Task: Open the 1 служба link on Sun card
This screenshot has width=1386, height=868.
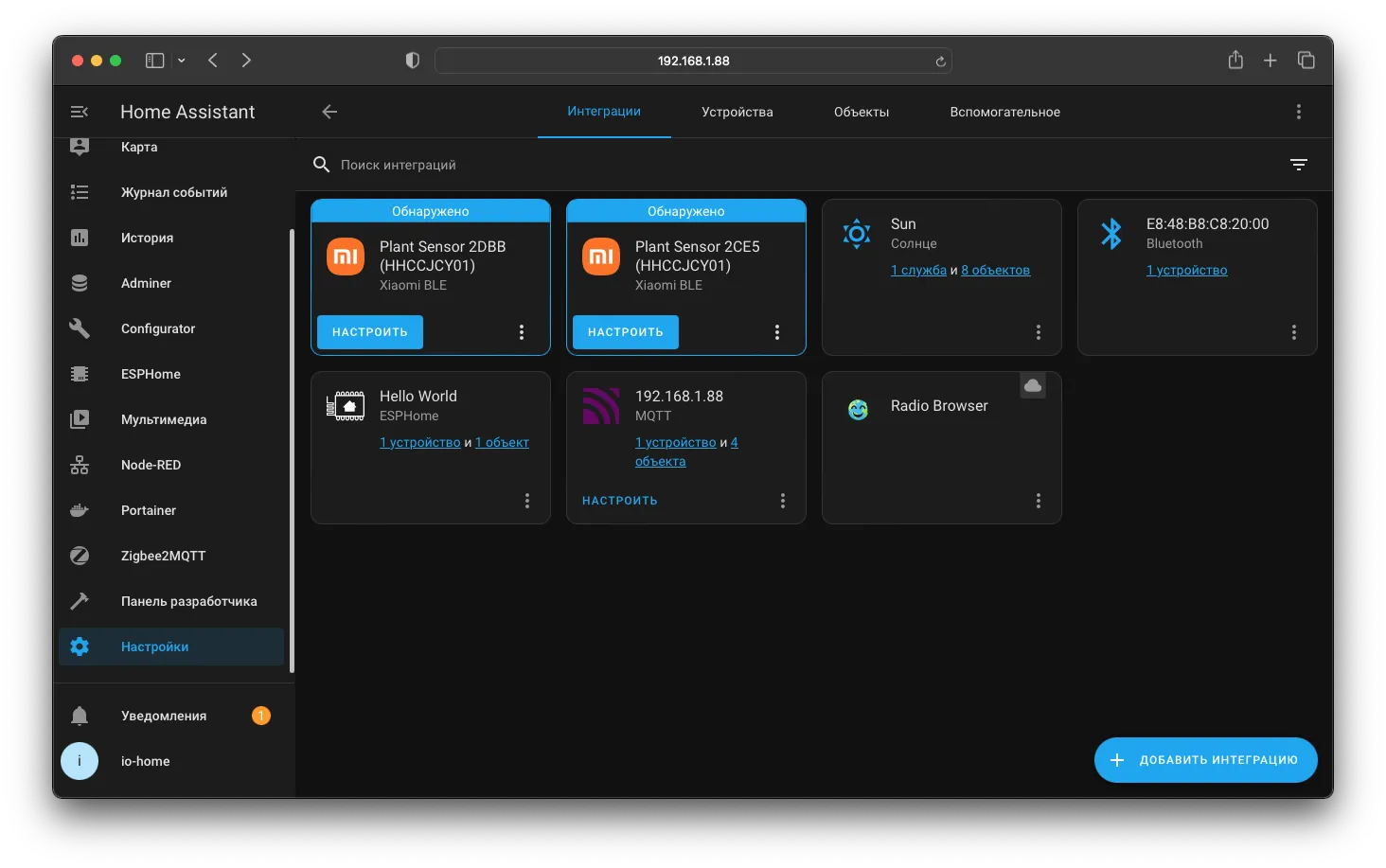Action: pos(918,270)
